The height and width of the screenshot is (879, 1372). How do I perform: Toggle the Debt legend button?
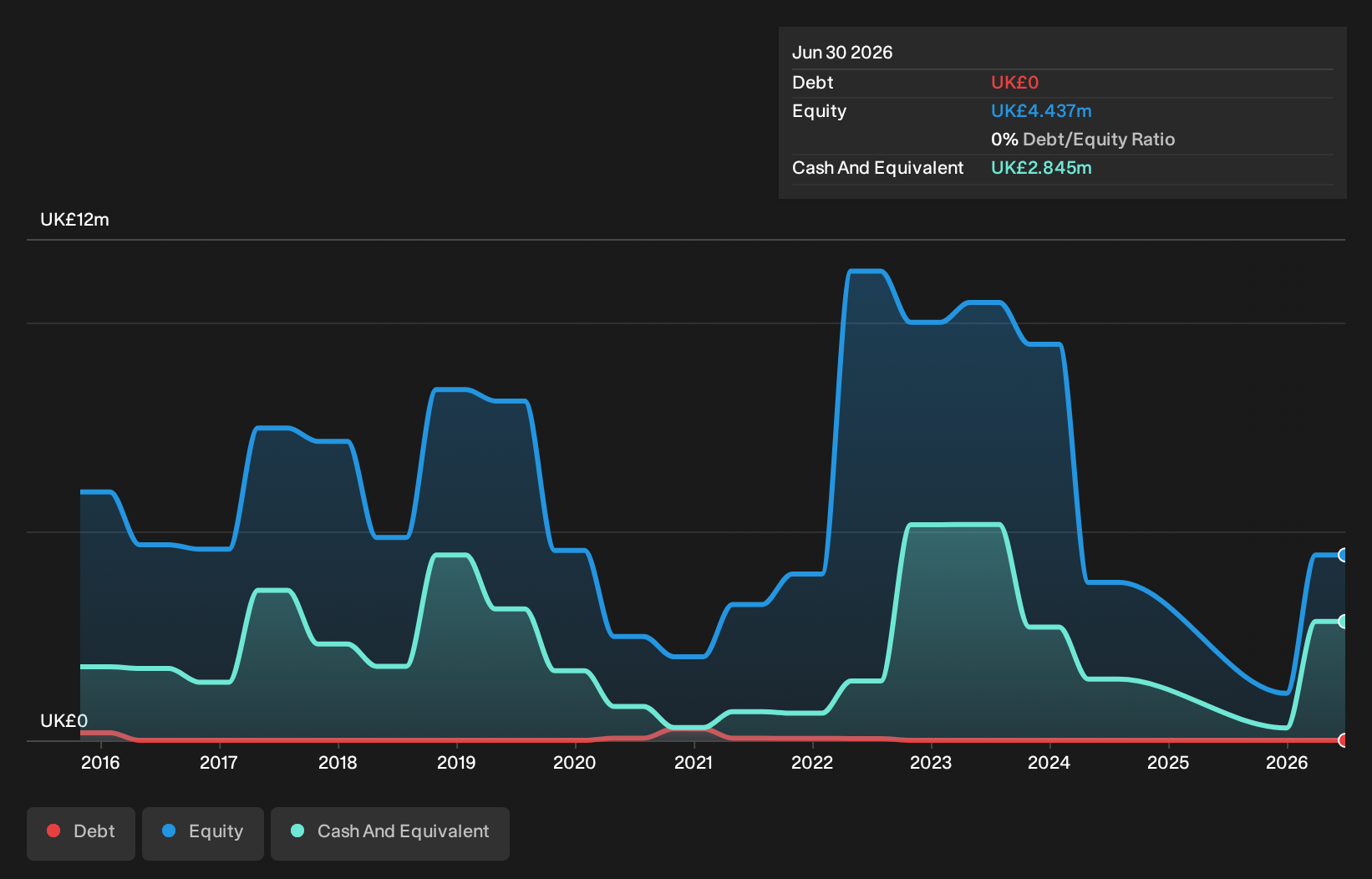81,833
